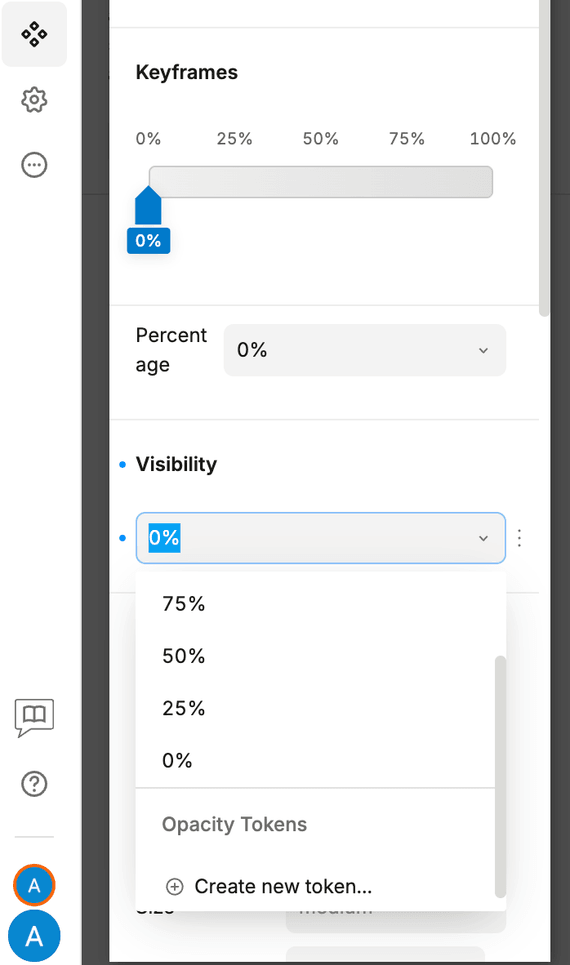Open the question mark help icon
The width and height of the screenshot is (570, 965).
click(x=34, y=784)
